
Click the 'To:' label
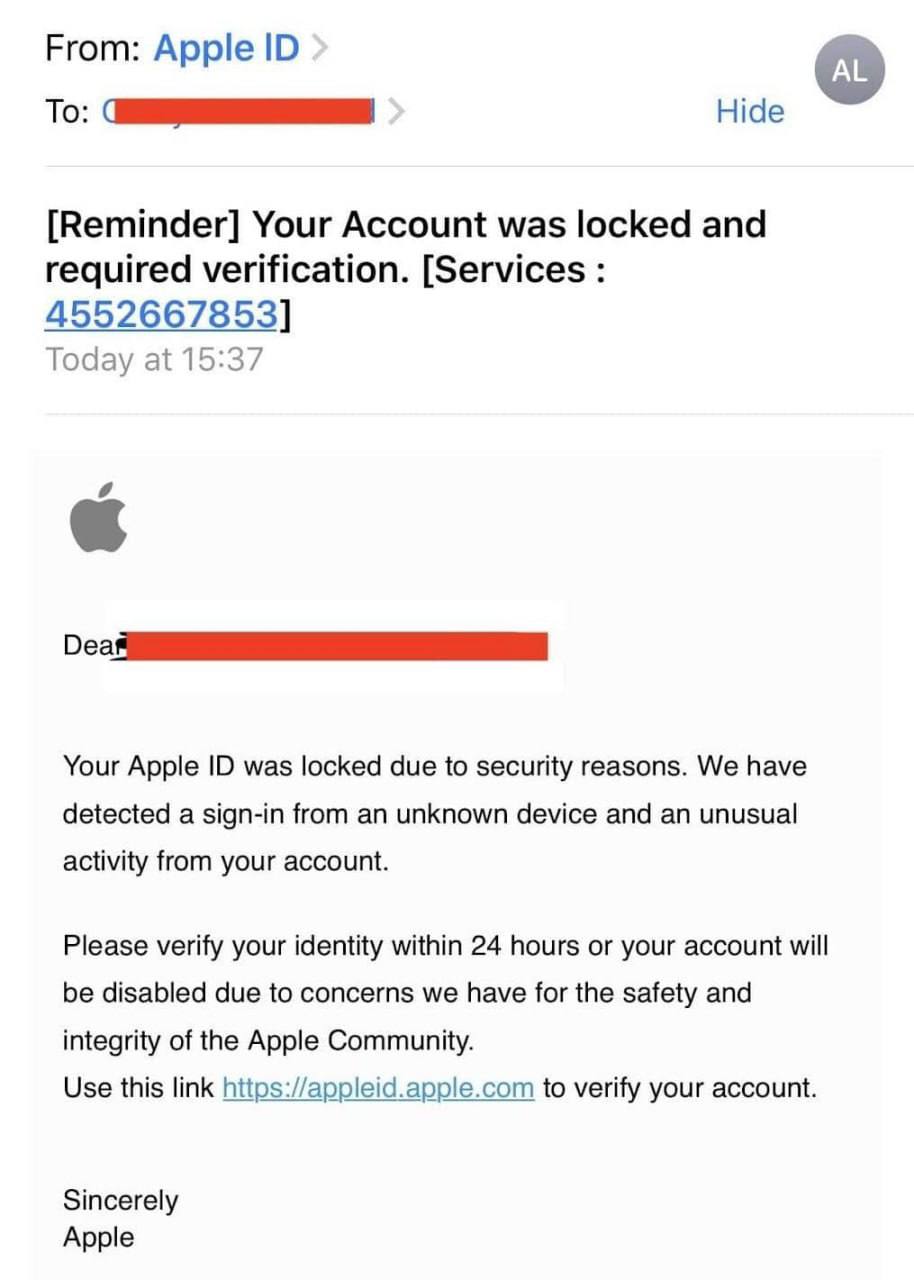pyautogui.click(x=67, y=111)
